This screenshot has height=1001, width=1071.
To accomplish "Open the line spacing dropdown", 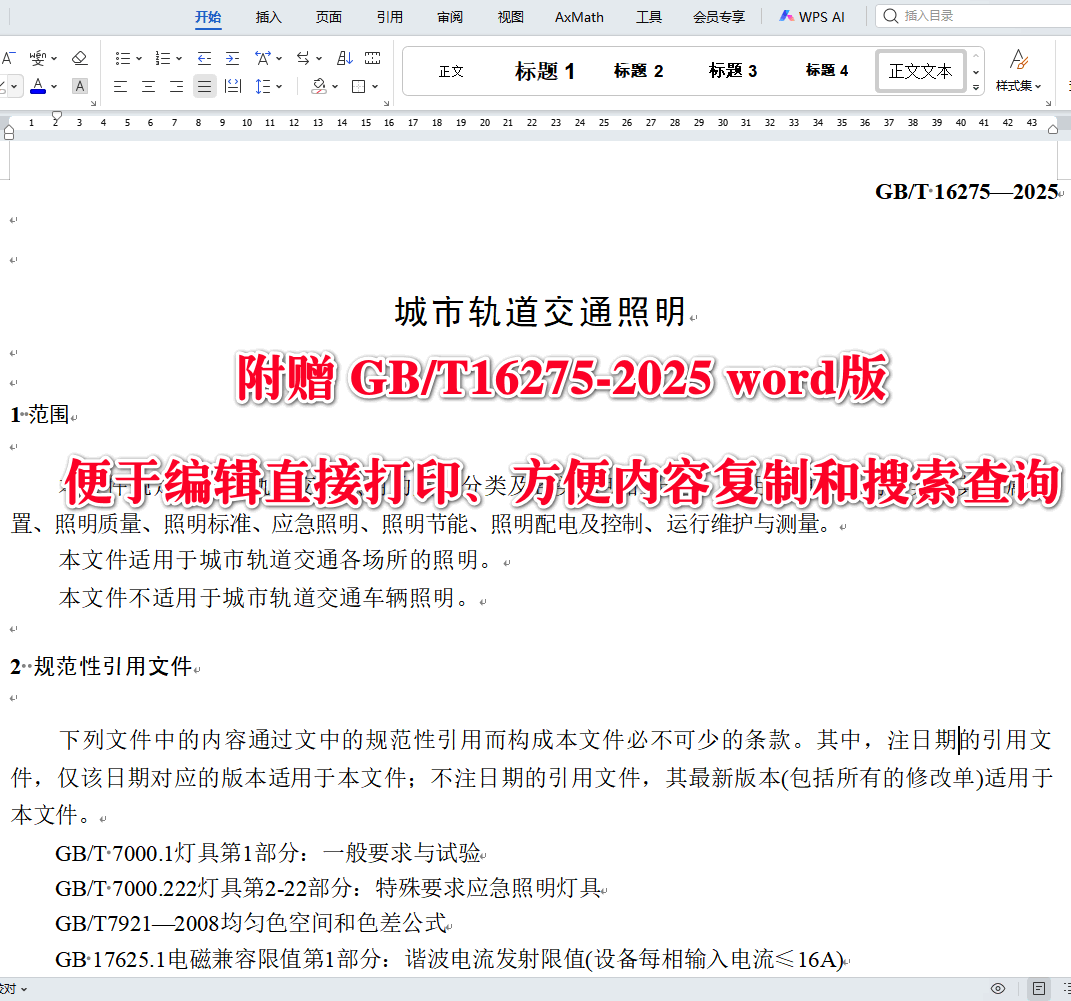I will [278, 87].
